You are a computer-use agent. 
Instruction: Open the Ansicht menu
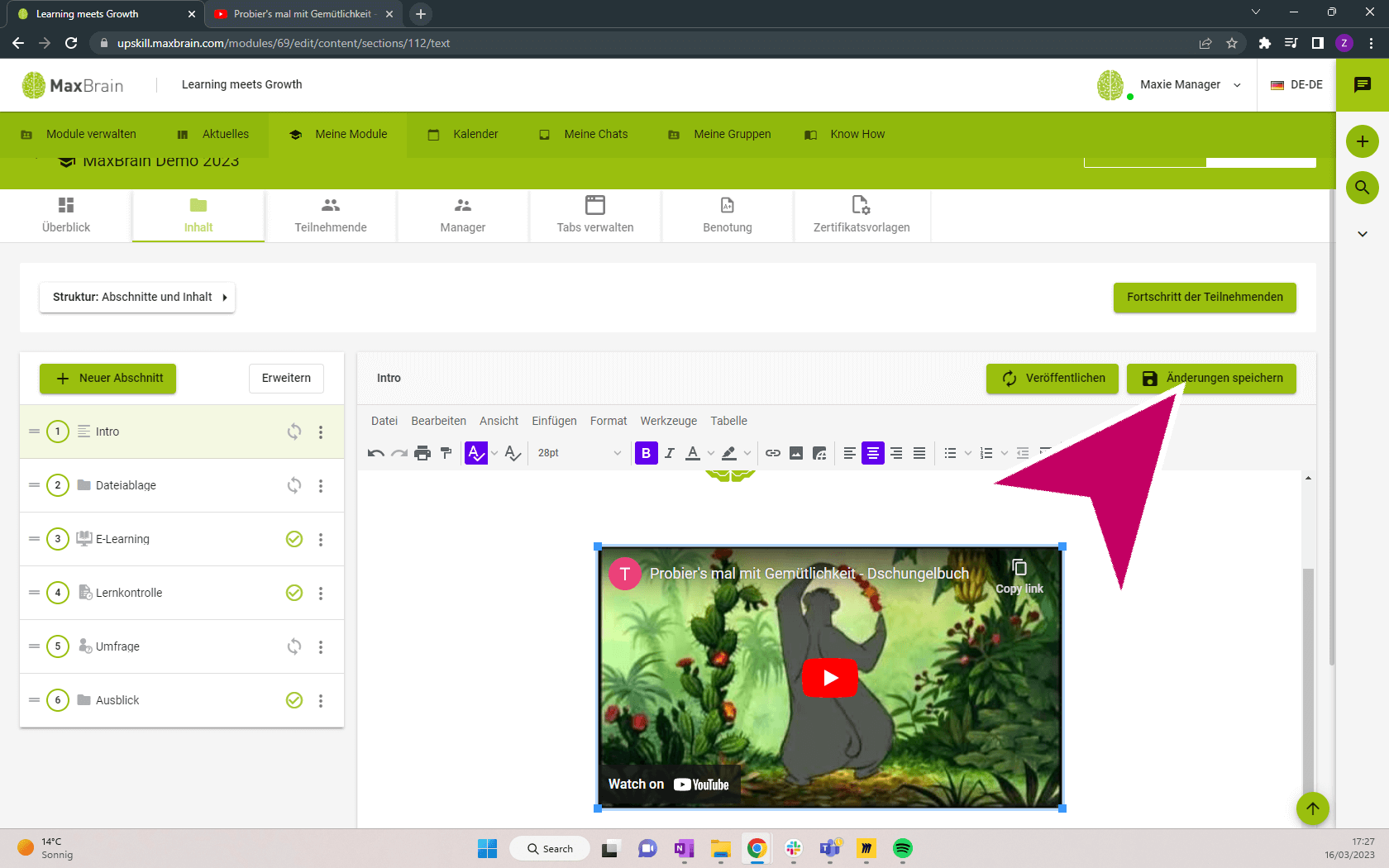(x=499, y=421)
